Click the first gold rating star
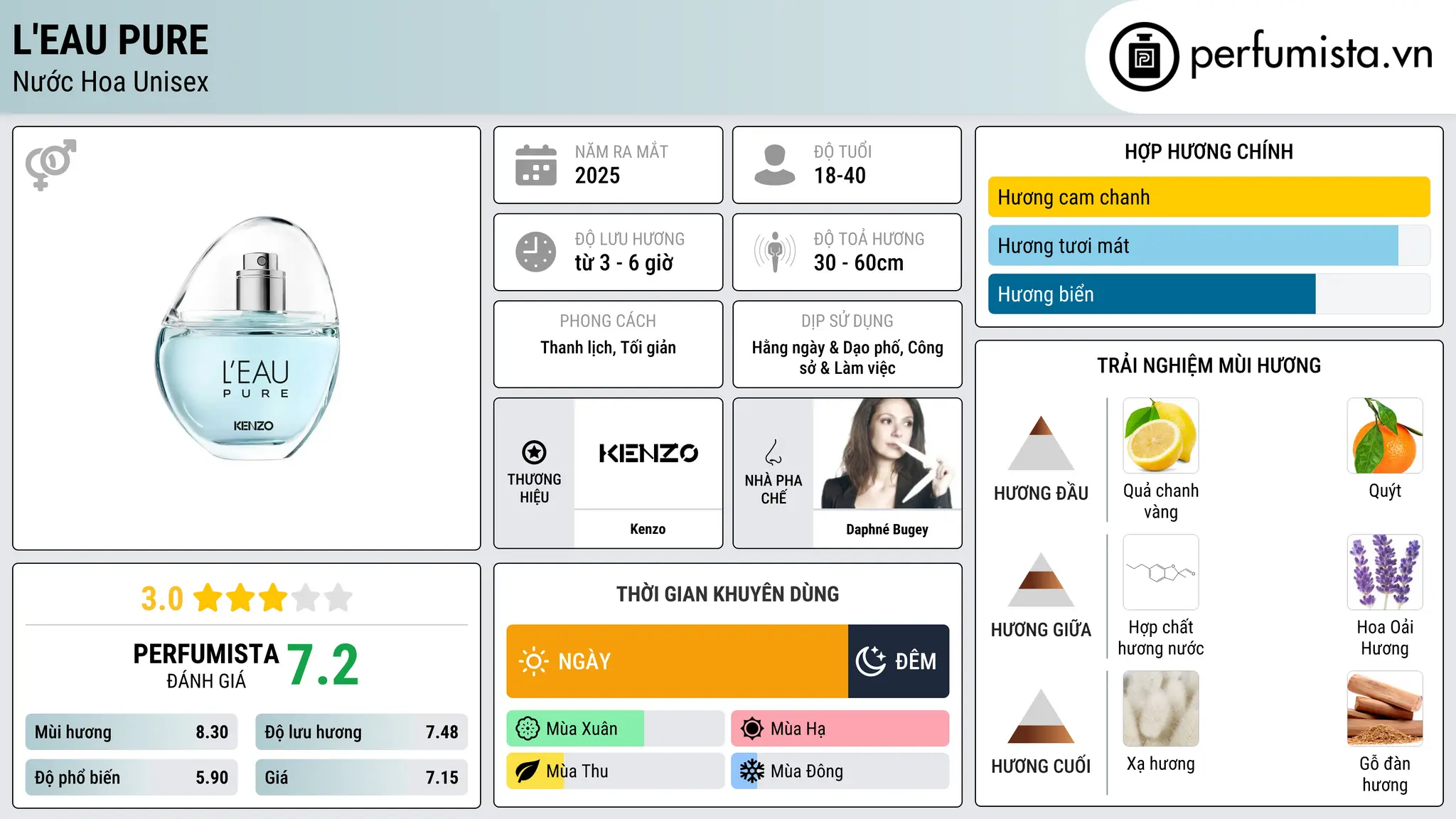1456x819 pixels. [208, 598]
